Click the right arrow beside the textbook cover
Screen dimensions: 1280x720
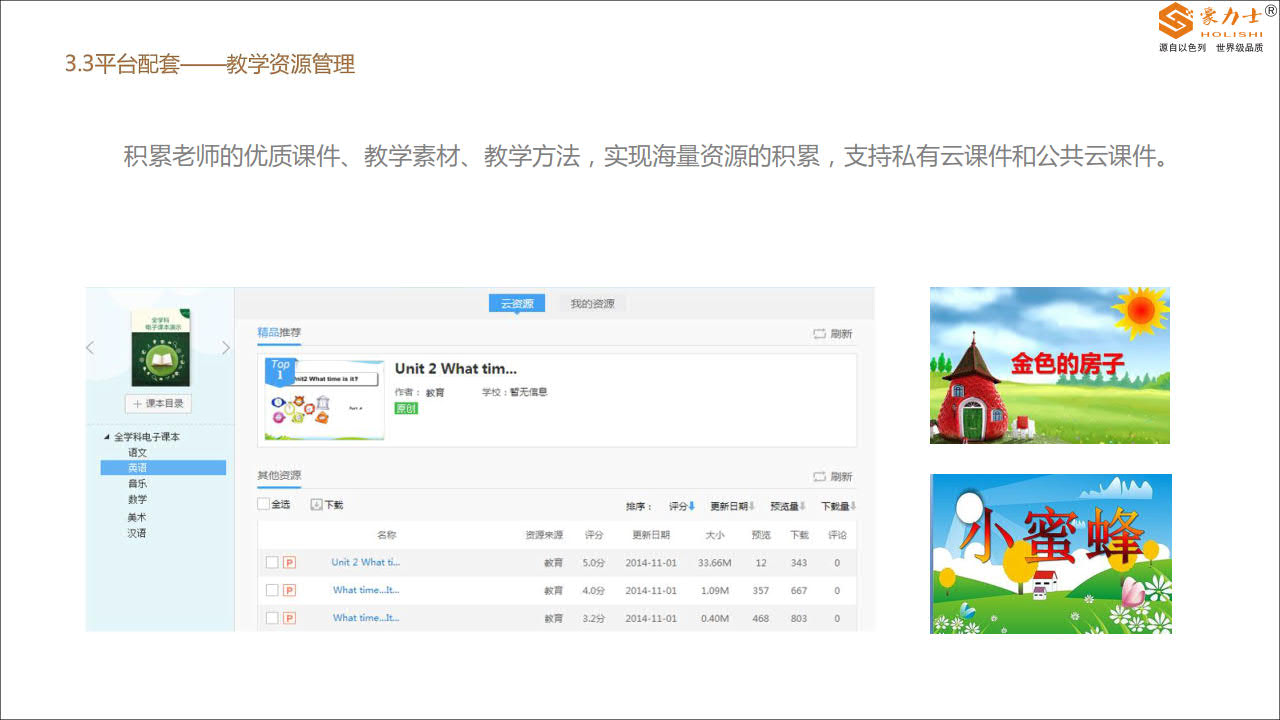pyautogui.click(x=226, y=348)
